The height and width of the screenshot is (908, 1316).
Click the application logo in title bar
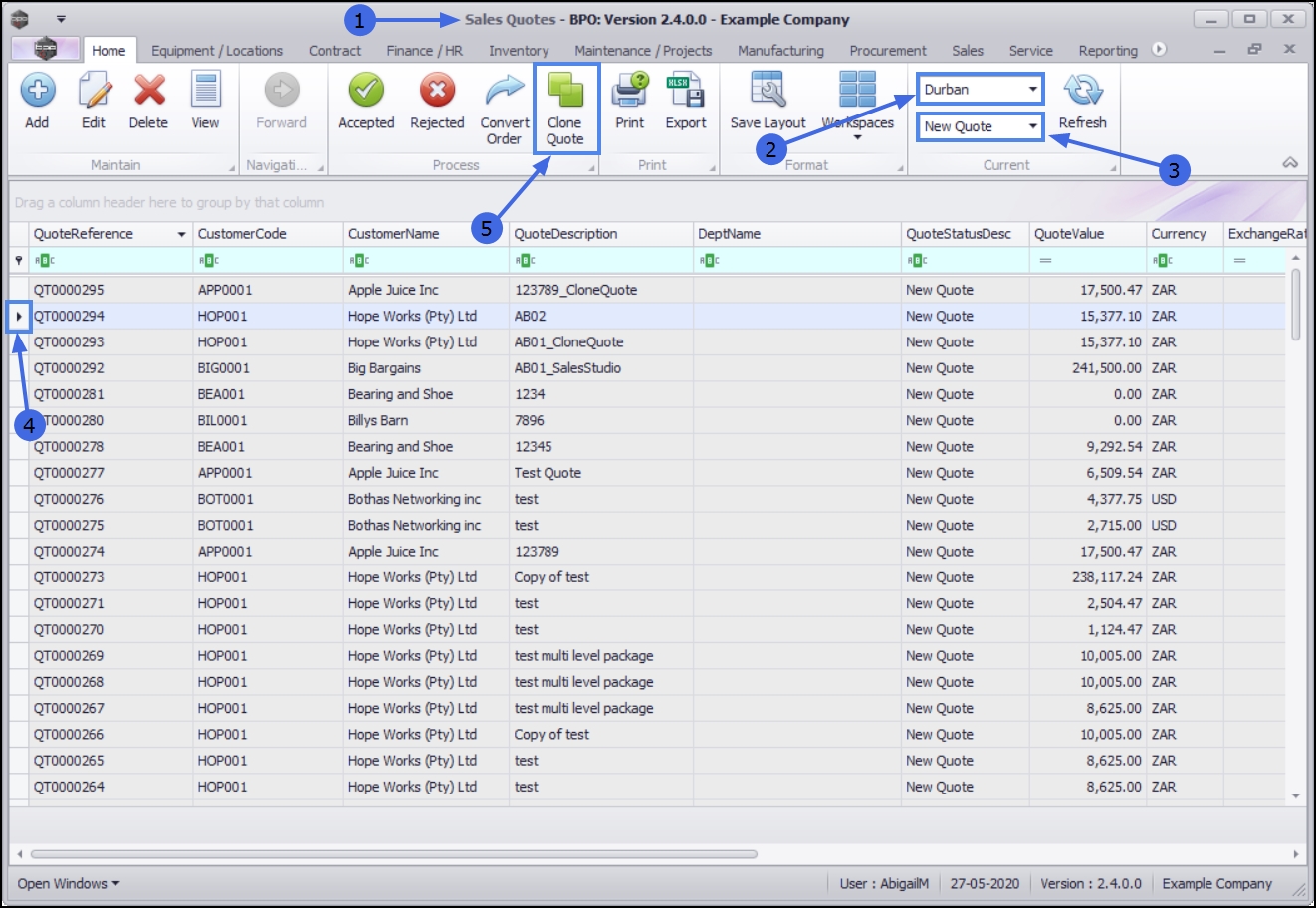(x=20, y=19)
